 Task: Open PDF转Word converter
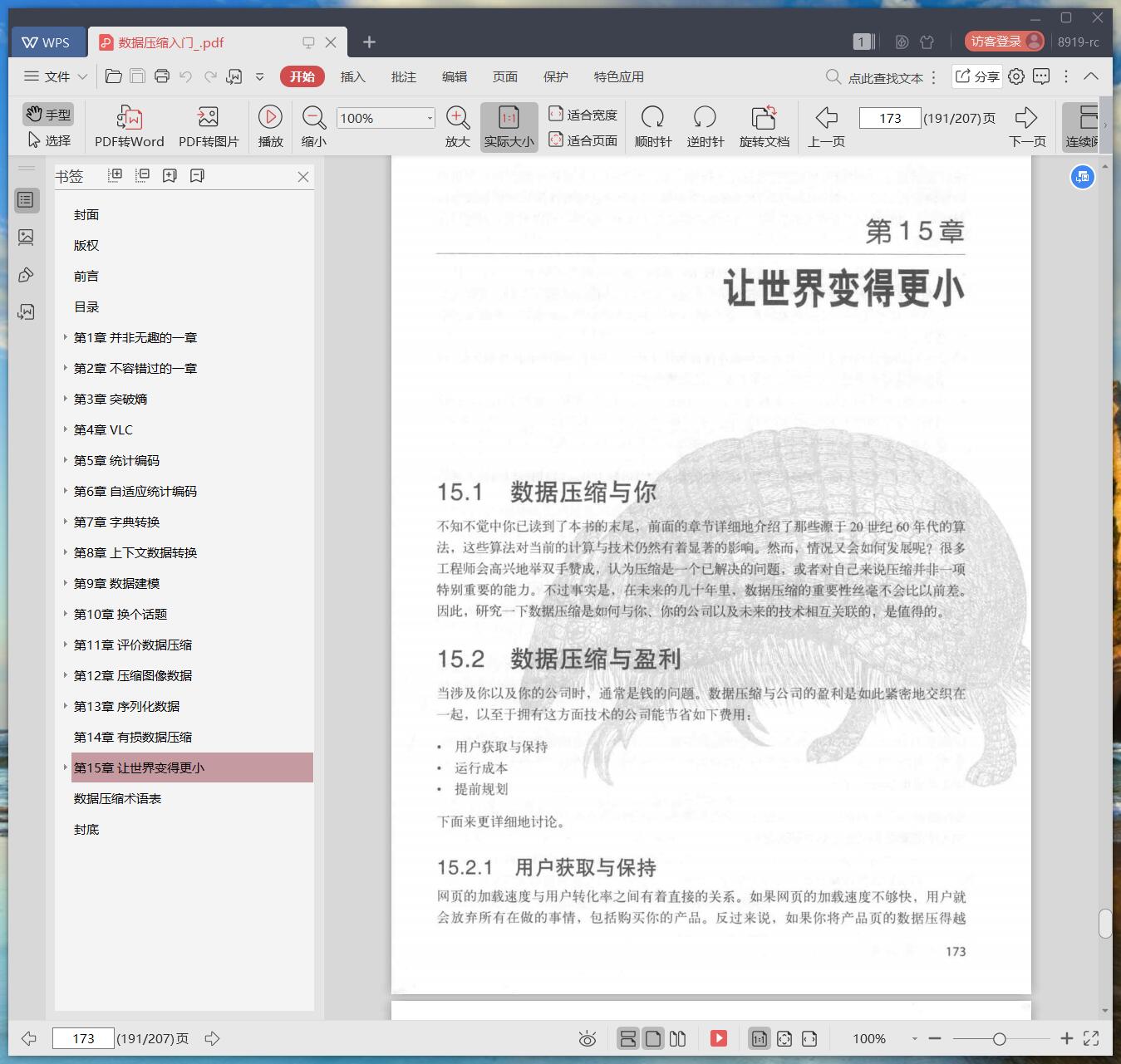tap(130, 126)
